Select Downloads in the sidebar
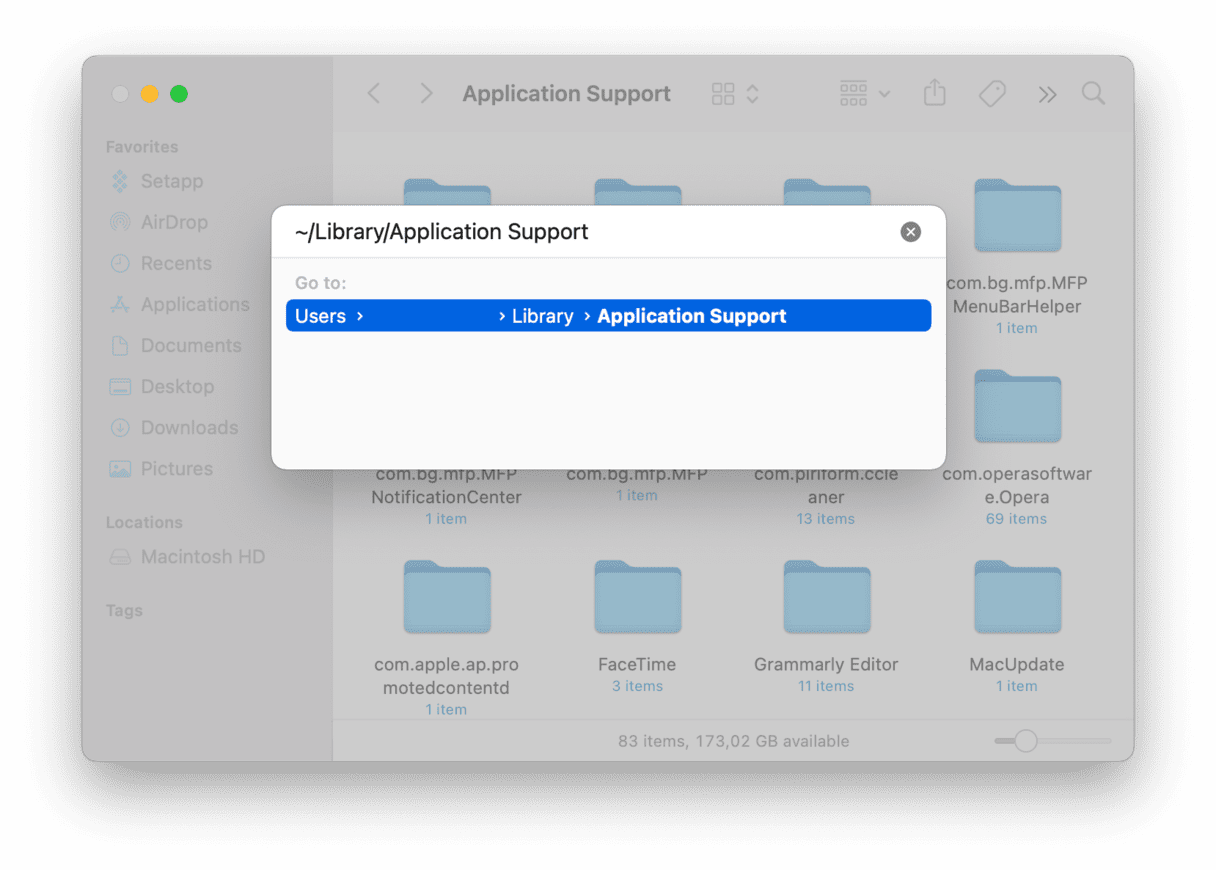The width and height of the screenshot is (1216, 870). pyautogui.click(x=188, y=427)
